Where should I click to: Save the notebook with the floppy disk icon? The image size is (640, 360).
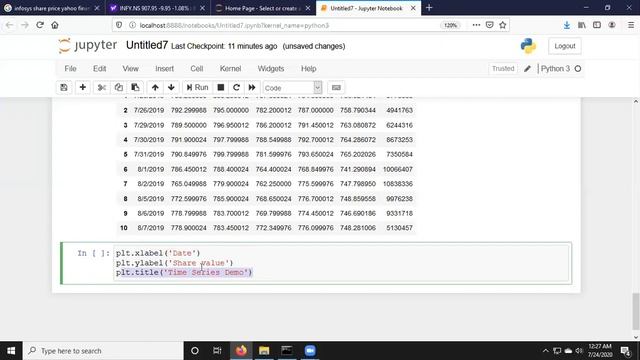pyautogui.click(x=64, y=87)
